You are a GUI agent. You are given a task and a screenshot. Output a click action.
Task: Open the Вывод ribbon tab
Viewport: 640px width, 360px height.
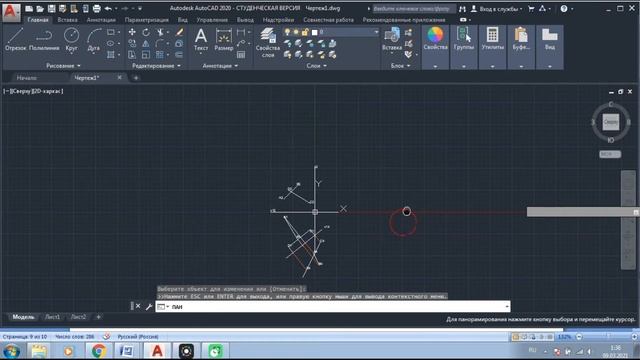point(245,20)
